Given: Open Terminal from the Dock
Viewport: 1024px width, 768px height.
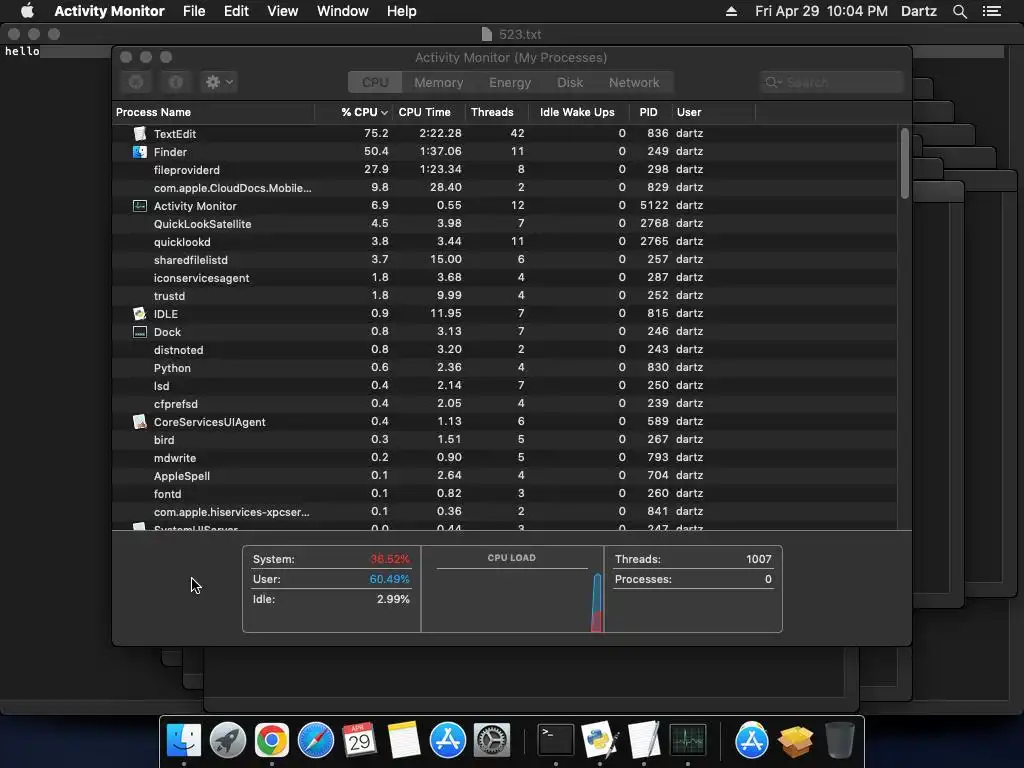Looking at the screenshot, I should (556, 740).
